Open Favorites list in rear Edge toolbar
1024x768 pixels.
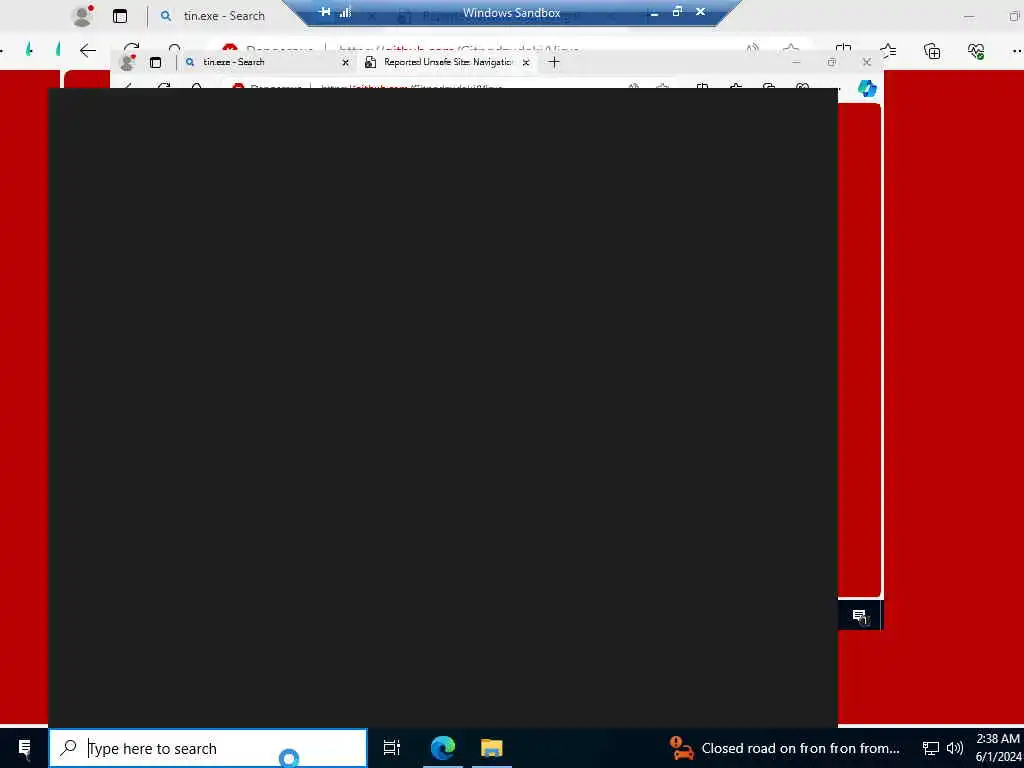[x=888, y=51]
